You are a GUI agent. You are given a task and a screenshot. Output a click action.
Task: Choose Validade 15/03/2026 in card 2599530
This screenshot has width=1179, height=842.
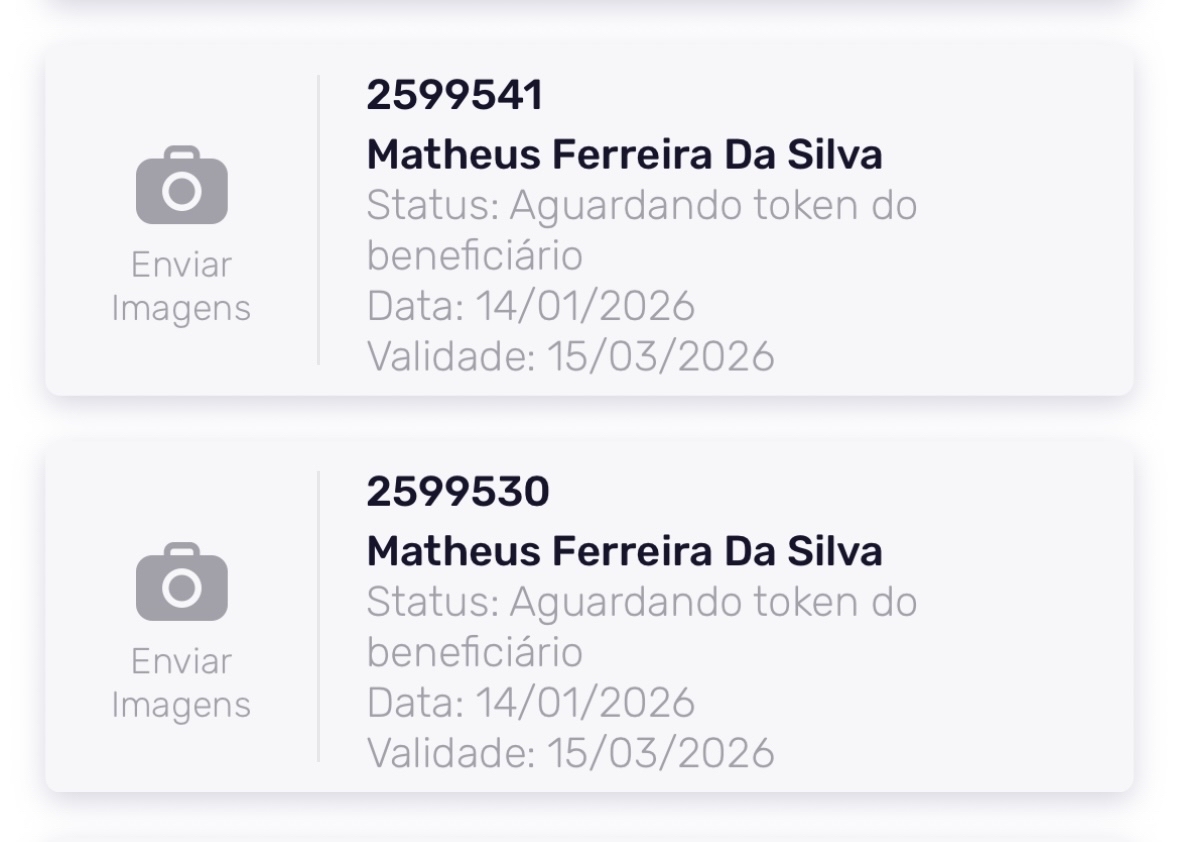tap(570, 752)
